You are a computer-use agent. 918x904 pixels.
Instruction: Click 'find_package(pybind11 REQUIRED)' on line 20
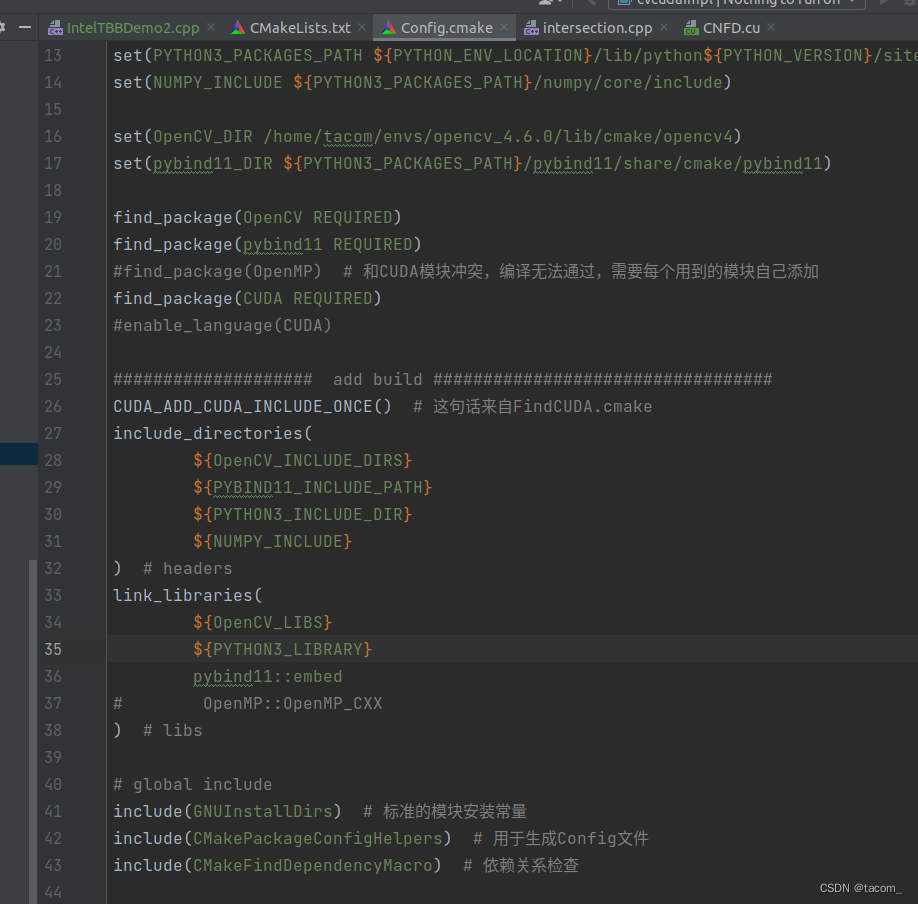pyautogui.click(x=268, y=244)
